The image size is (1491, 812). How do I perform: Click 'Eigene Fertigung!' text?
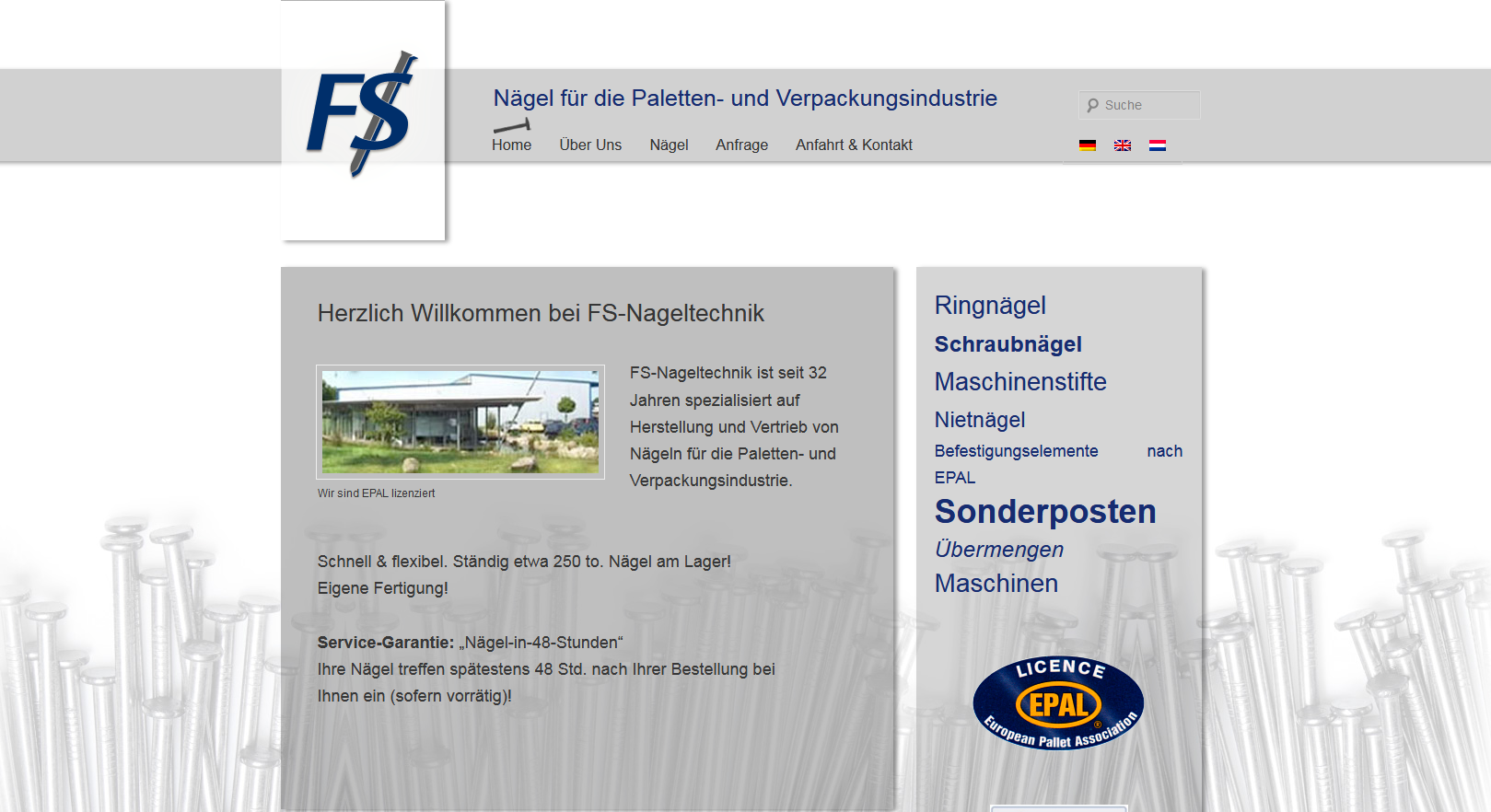(383, 588)
